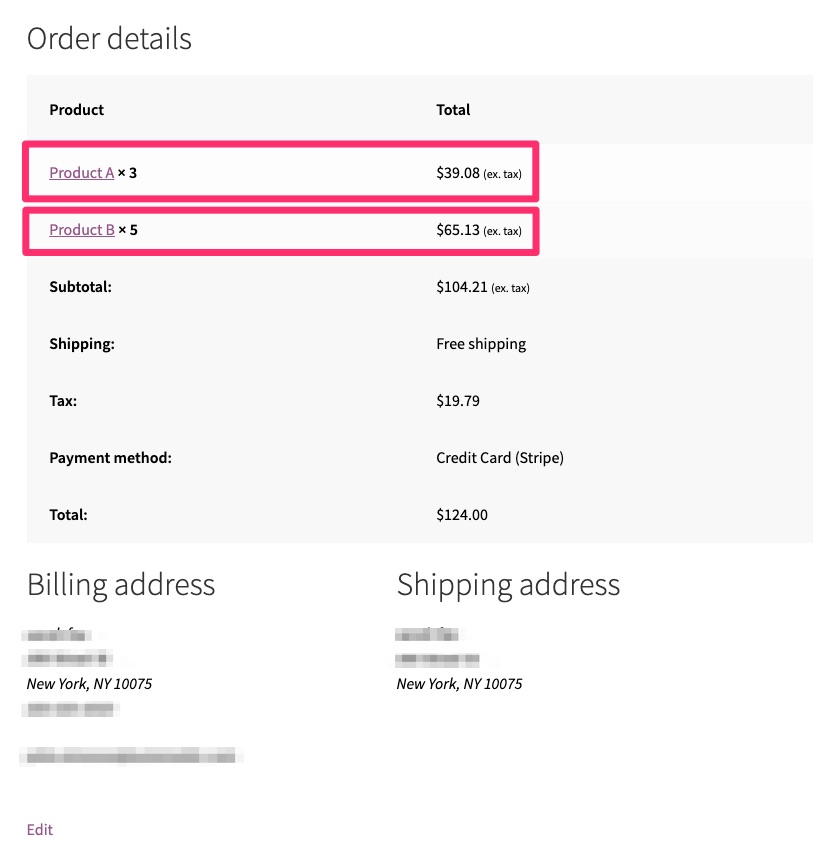The width and height of the screenshot is (832, 845).
Task: Select the highlighted Product B row
Action: 280,230
